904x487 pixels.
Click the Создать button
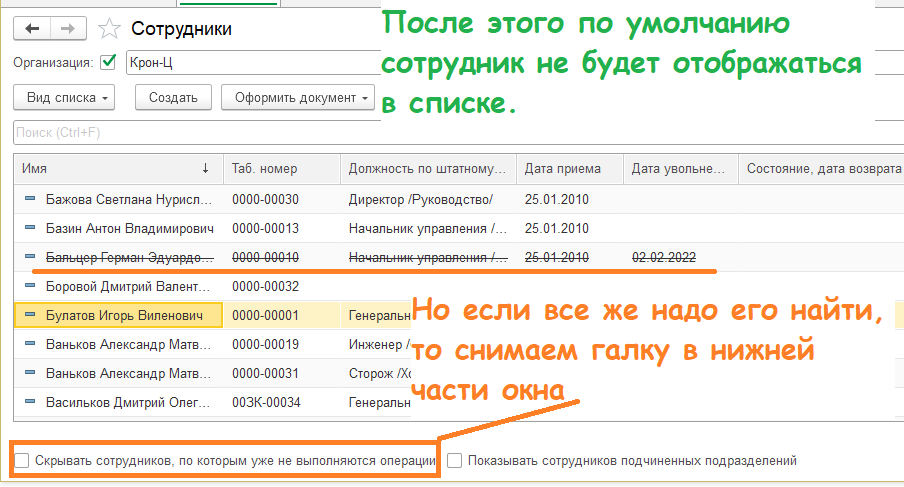(173, 97)
